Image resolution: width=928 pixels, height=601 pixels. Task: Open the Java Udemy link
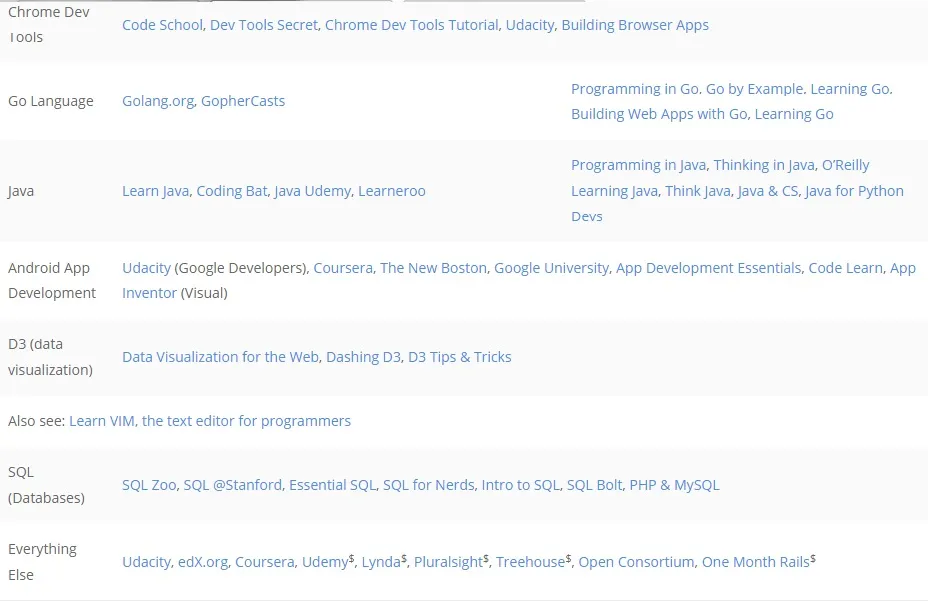pos(312,191)
